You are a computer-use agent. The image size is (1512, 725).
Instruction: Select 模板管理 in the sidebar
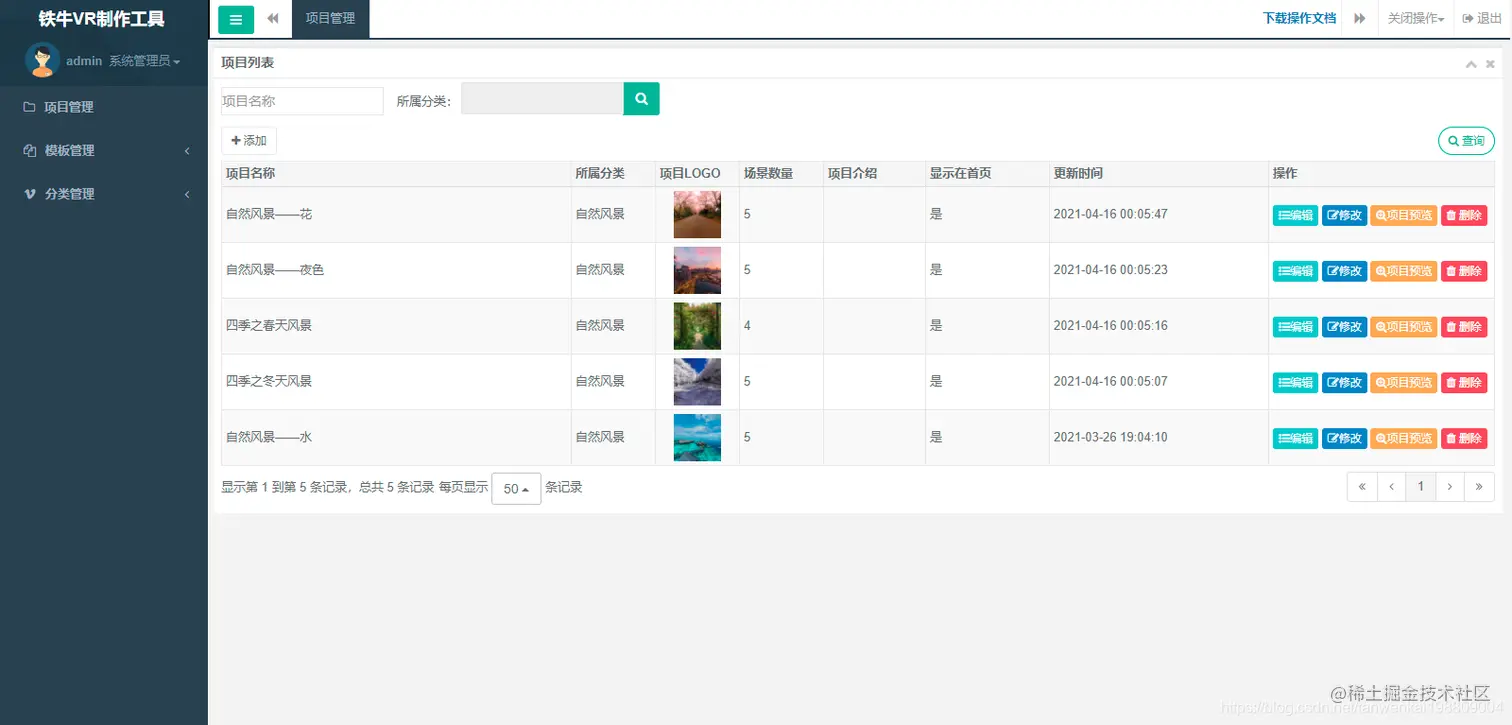coord(69,150)
